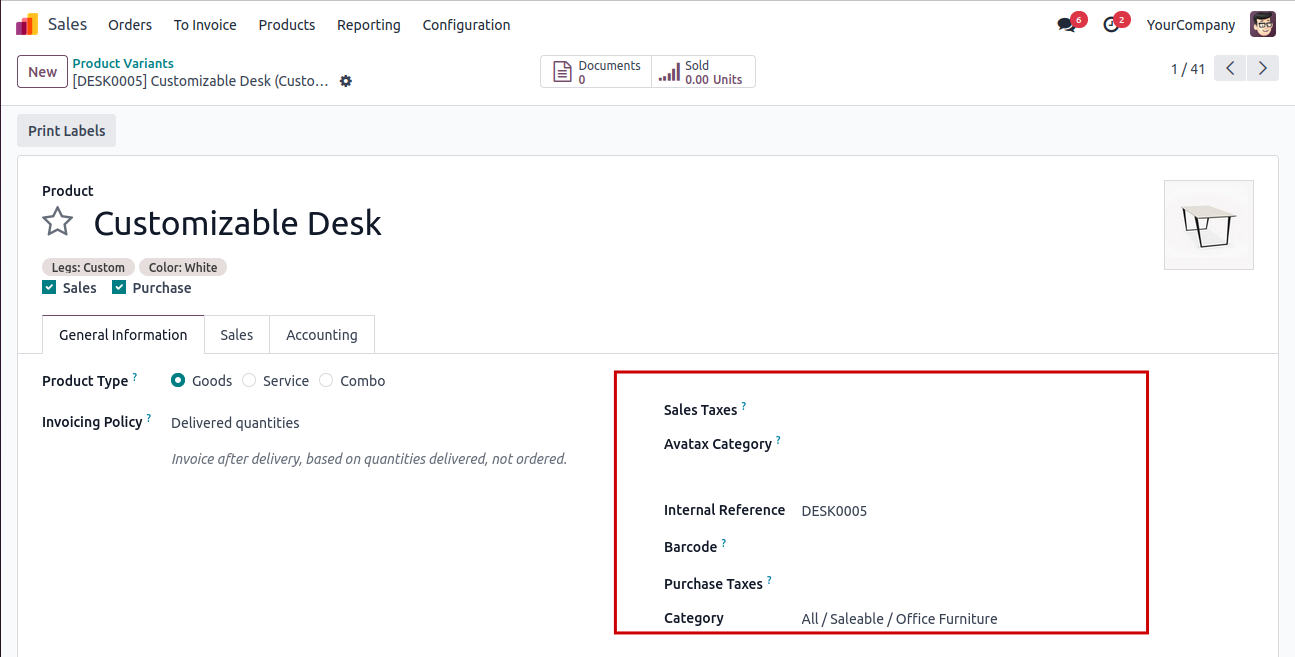
Task: Go to previous record arrow
Action: [x=1230, y=68]
